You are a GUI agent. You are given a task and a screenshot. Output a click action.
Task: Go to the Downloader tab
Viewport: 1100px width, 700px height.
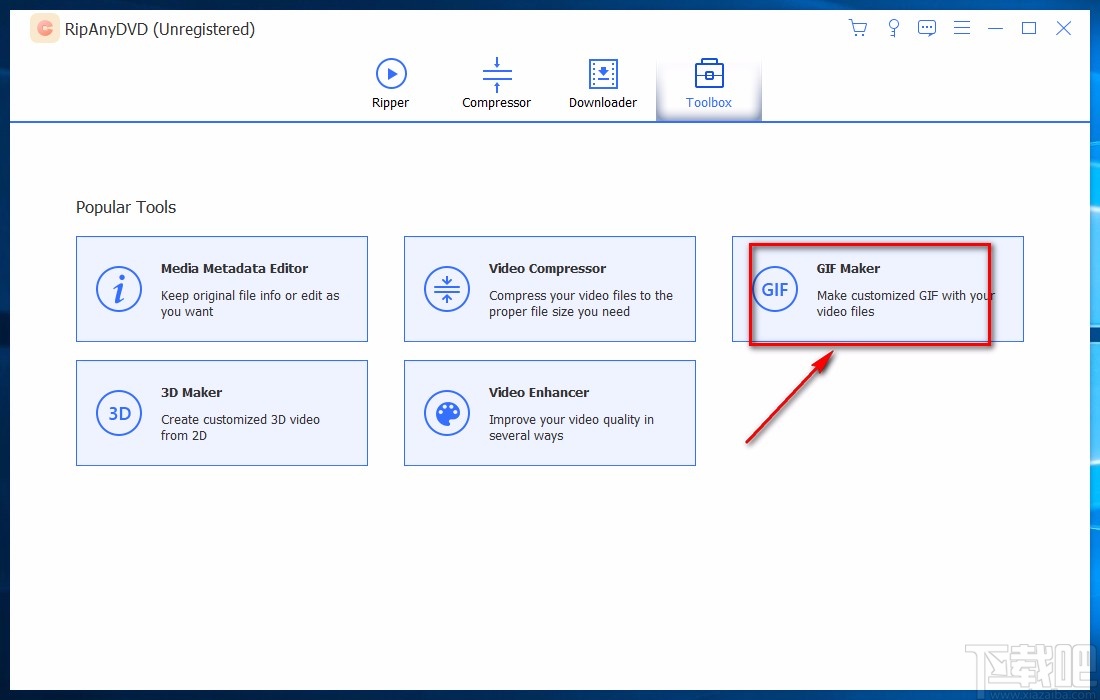pyautogui.click(x=603, y=84)
